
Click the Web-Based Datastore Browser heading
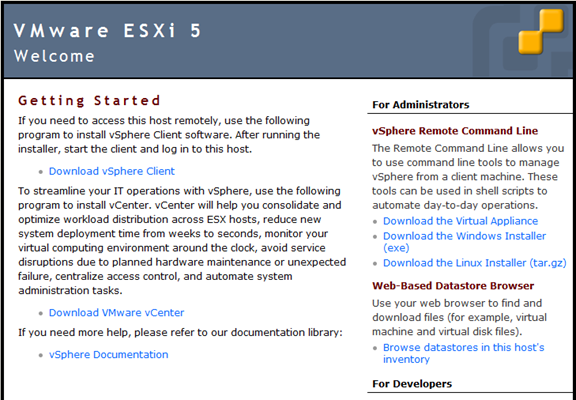pyautogui.click(x=453, y=286)
